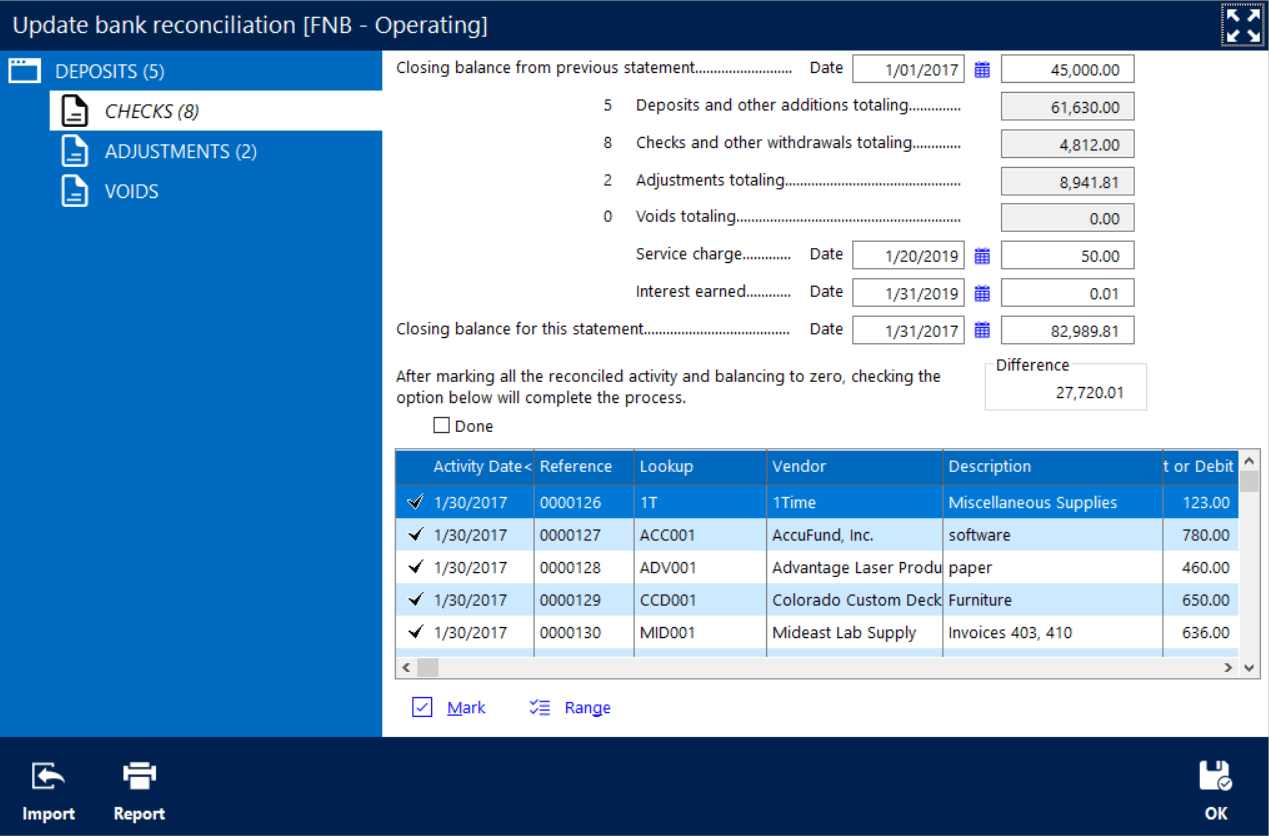Open the interest earned date calendar
1269x836 pixels.
[981, 292]
